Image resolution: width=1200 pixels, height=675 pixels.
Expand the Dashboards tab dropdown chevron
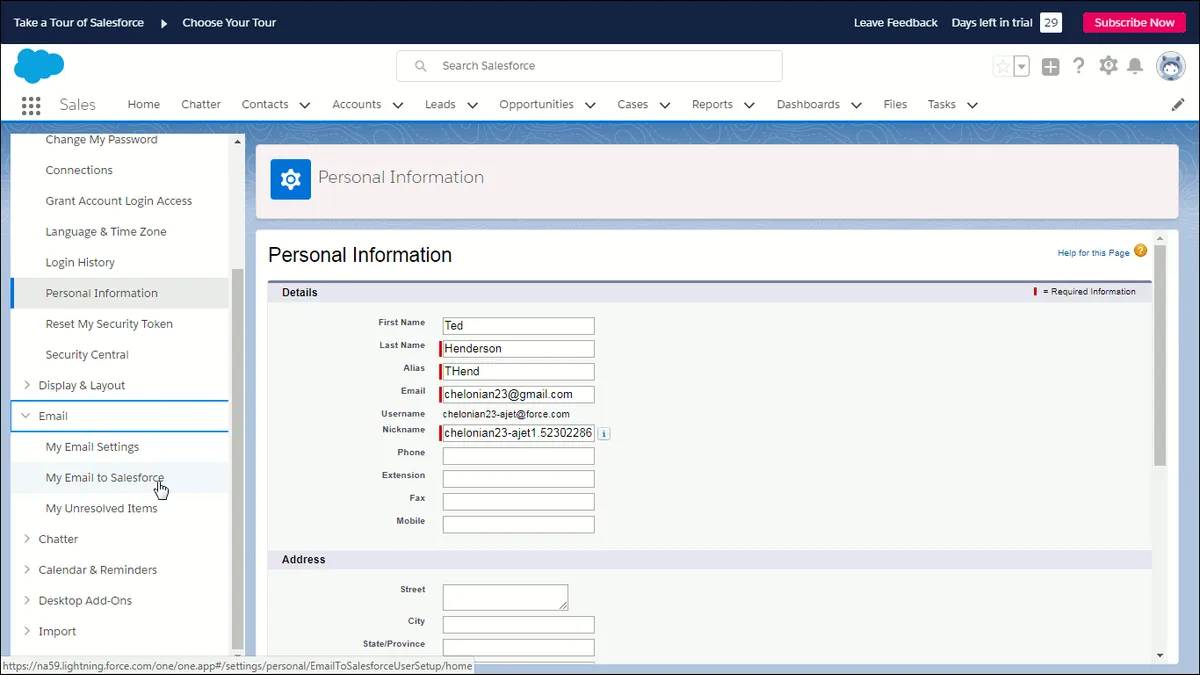coord(856,105)
